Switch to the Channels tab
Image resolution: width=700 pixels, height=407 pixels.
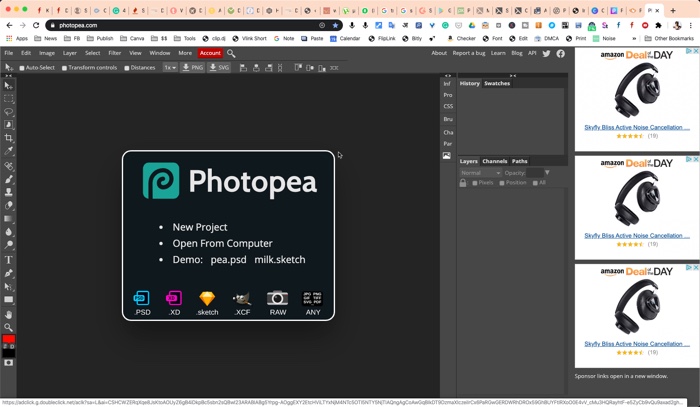coord(495,161)
